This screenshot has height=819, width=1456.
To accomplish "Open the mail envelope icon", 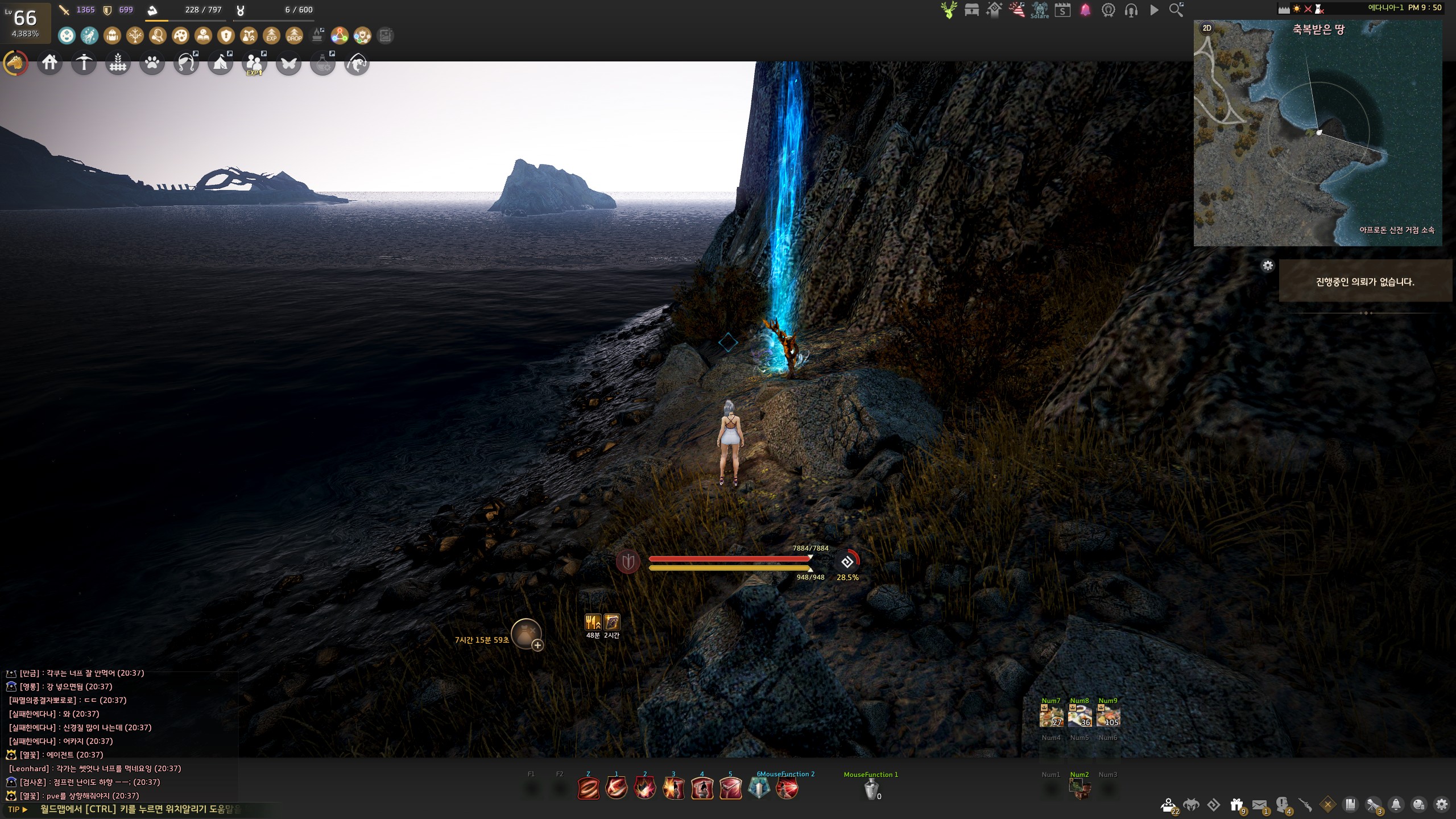I will (x=1260, y=805).
